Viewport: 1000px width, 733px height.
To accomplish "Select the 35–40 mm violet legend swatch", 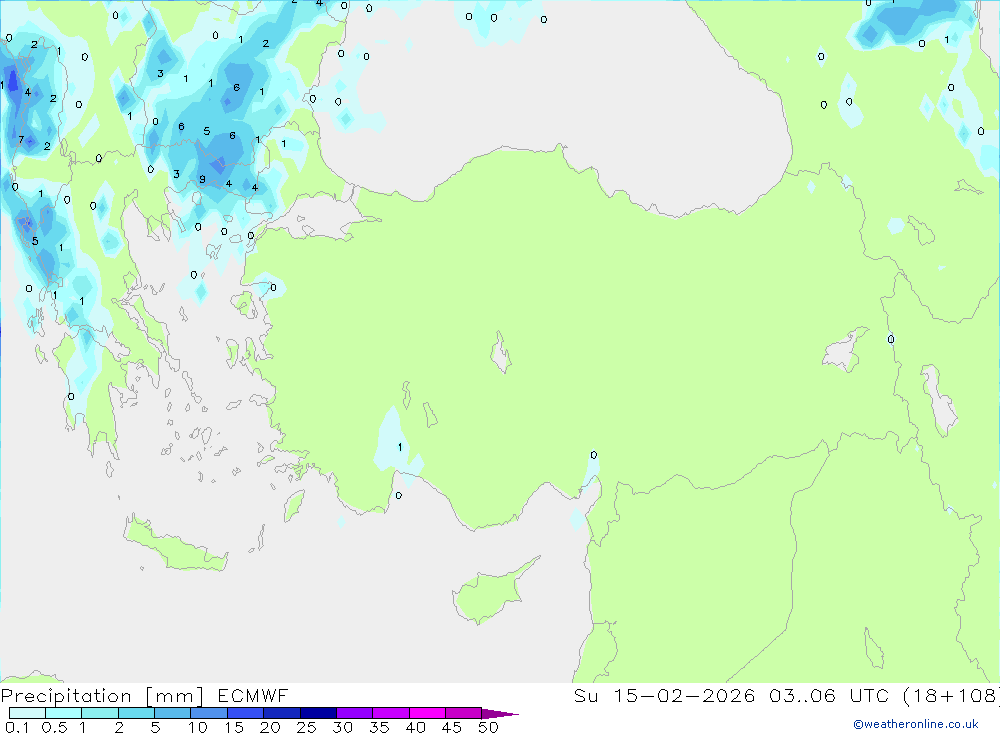I will (391, 713).
